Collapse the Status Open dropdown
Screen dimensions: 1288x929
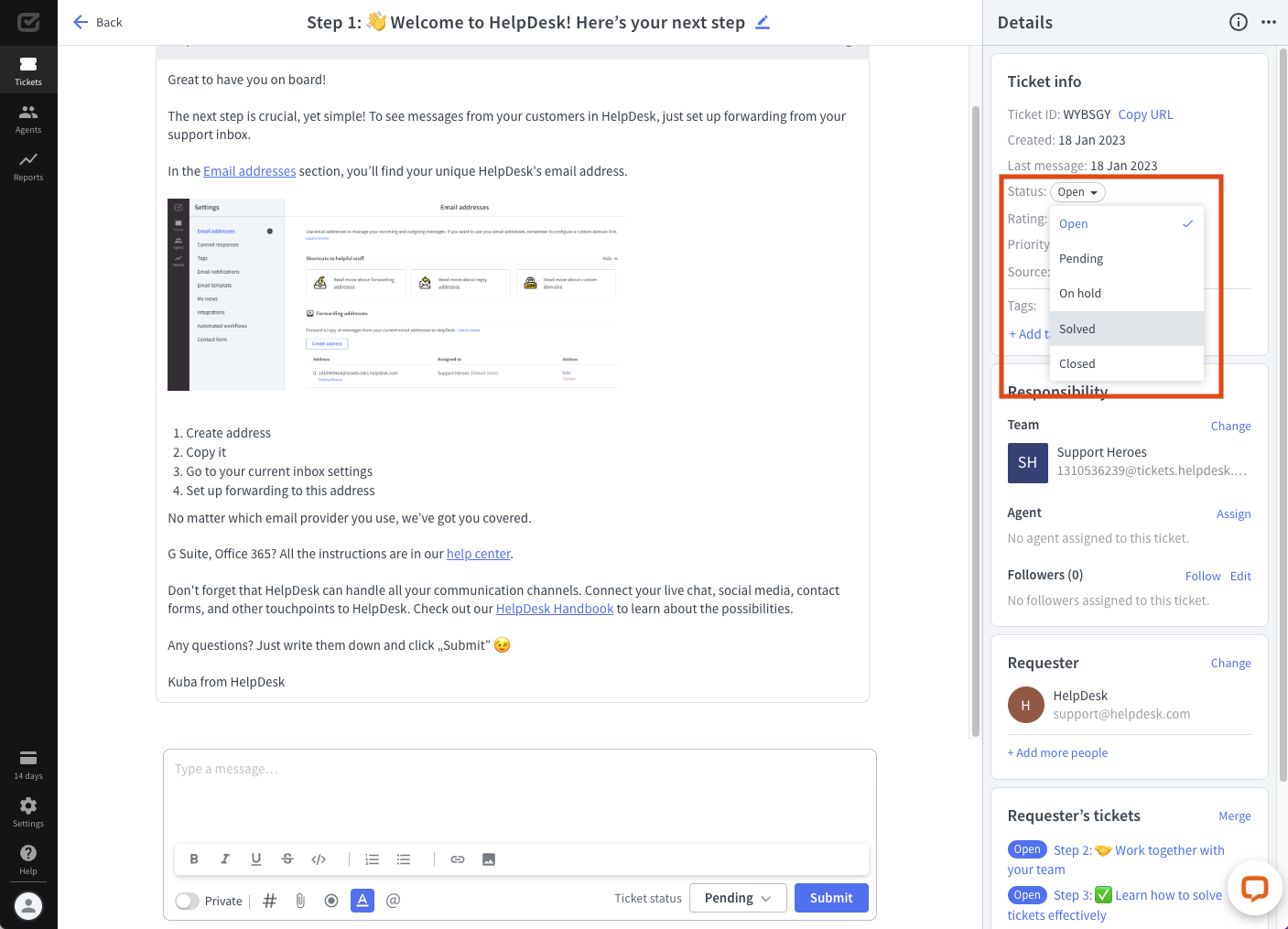click(x=1077, y=192)
